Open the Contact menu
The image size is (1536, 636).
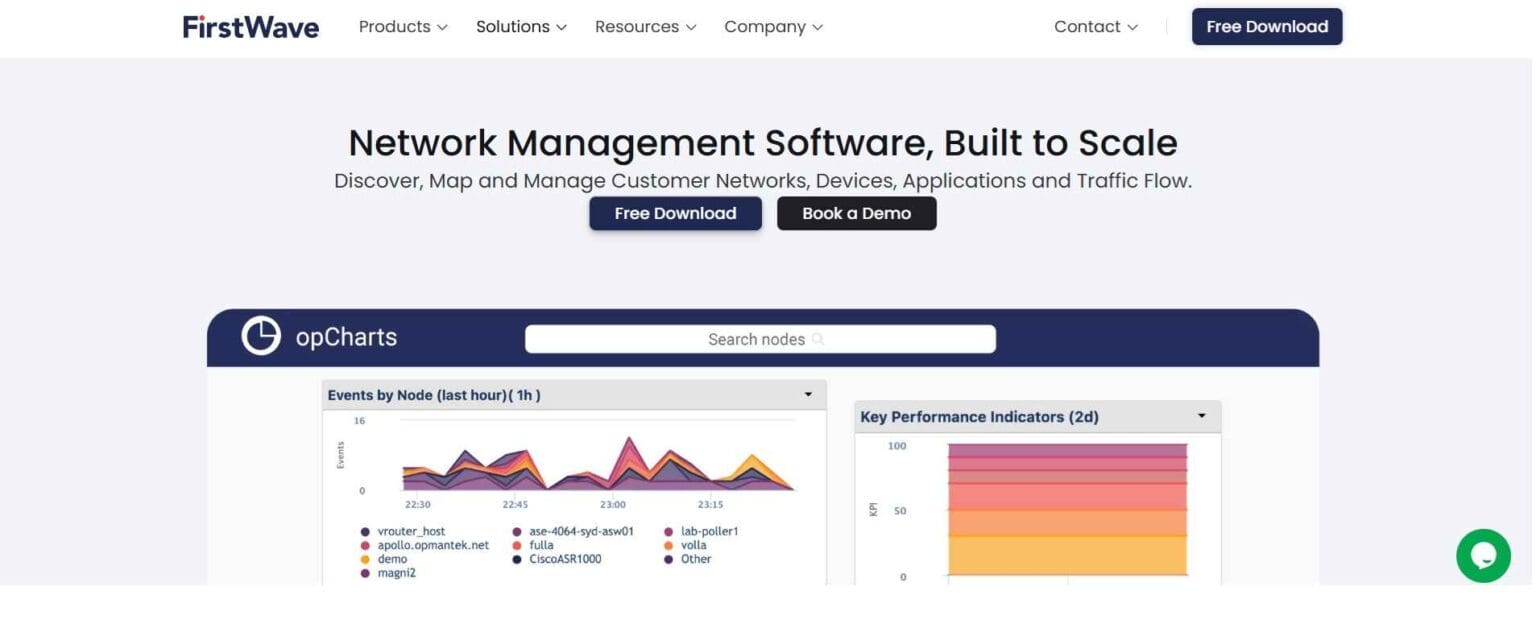pyautogui.click(x=1095, y=27)
